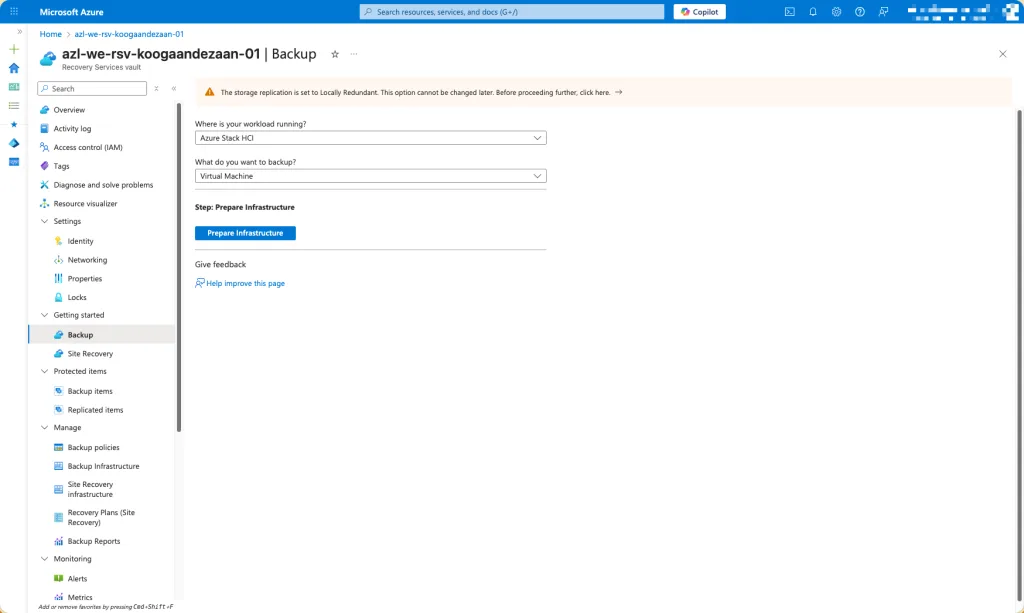Open the Azure portal waffle menu
The height and width of the screenshot is (613, 1024).
[14, 12]
